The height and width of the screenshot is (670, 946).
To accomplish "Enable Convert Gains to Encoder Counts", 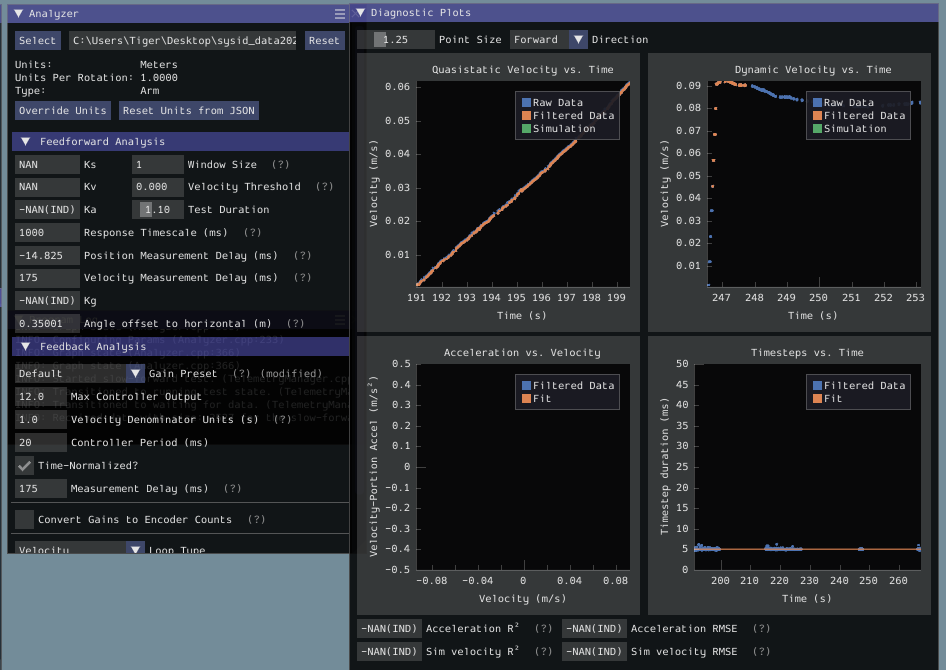I will [x=25, y=519].
